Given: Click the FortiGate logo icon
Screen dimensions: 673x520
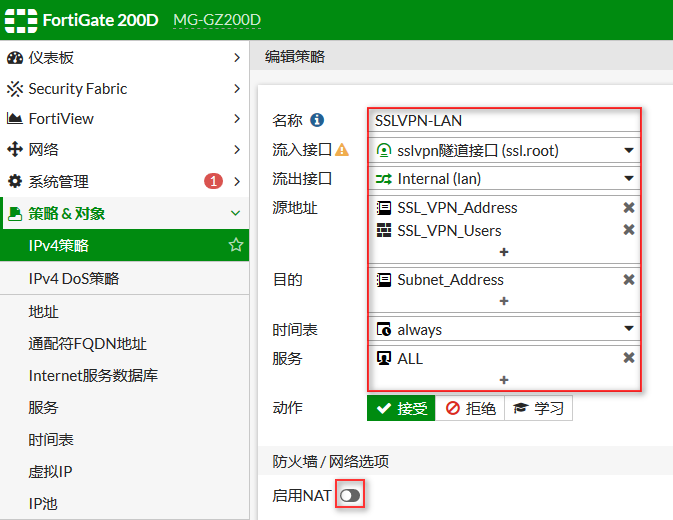Looking at the screenshot, I should 21,20.
